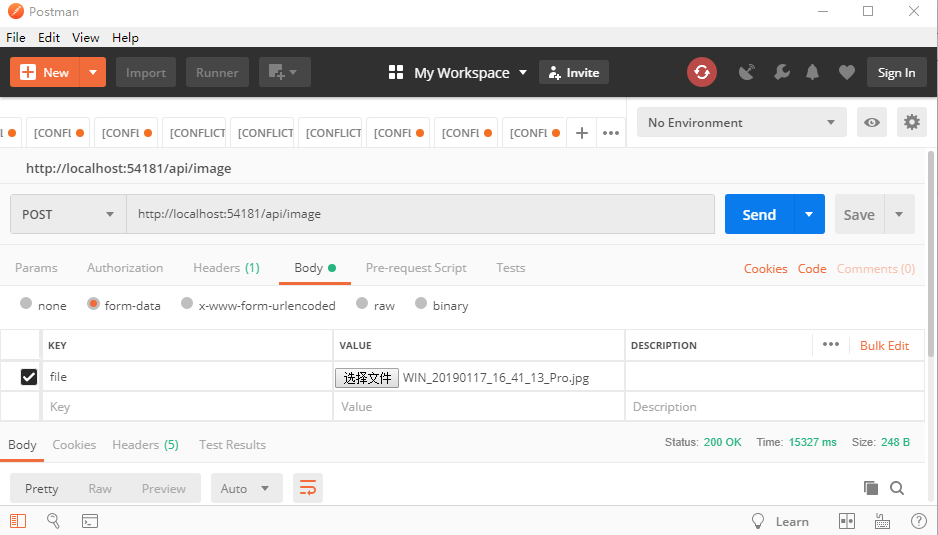Switch to the Authorization tab

(x=125, y=268)
